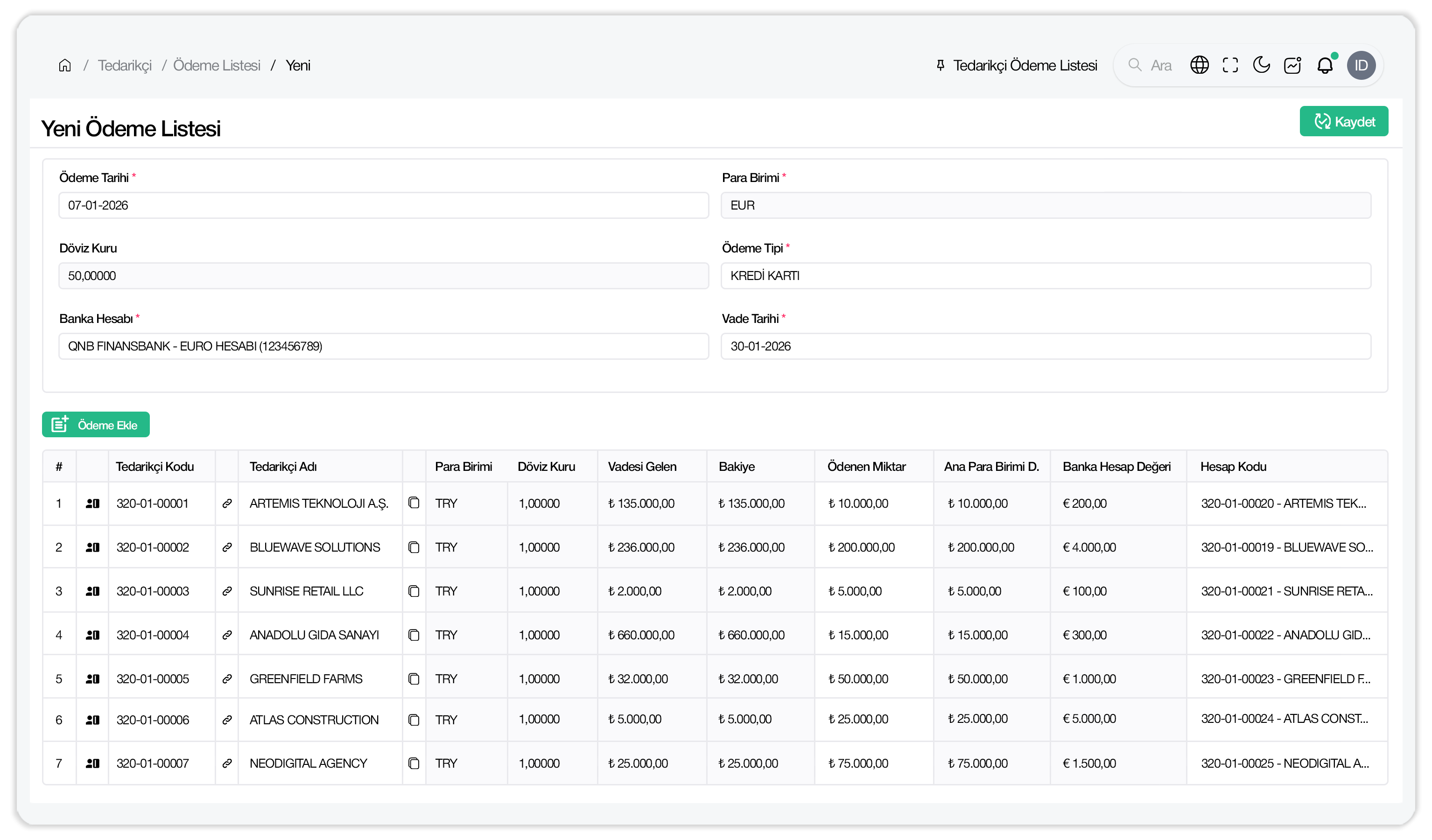Open the activity chart icon in header
Viewport: 1432px width, 840px height.
click(1293, 65)
